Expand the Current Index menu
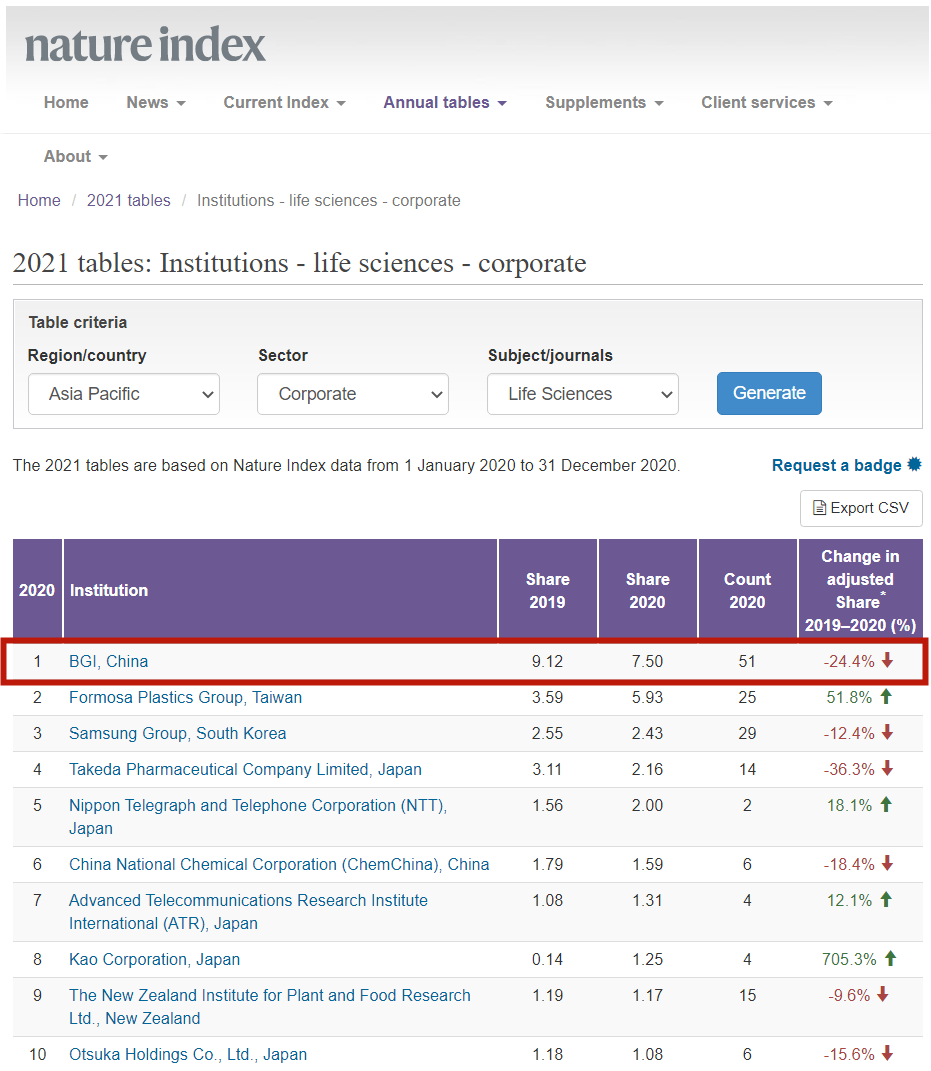The width and height of the screenshot is (931, 1071). 284,102
